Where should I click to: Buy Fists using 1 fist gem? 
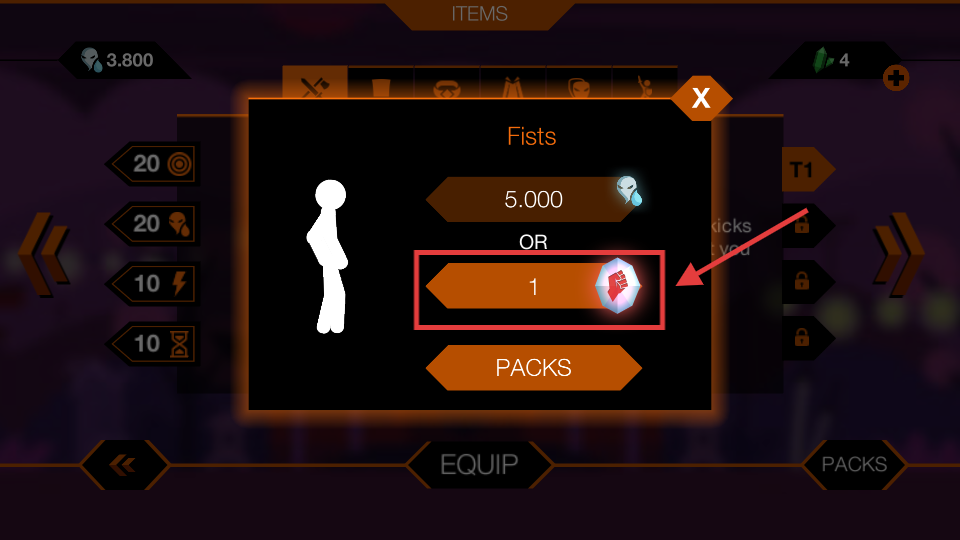(x=534, y=287)
